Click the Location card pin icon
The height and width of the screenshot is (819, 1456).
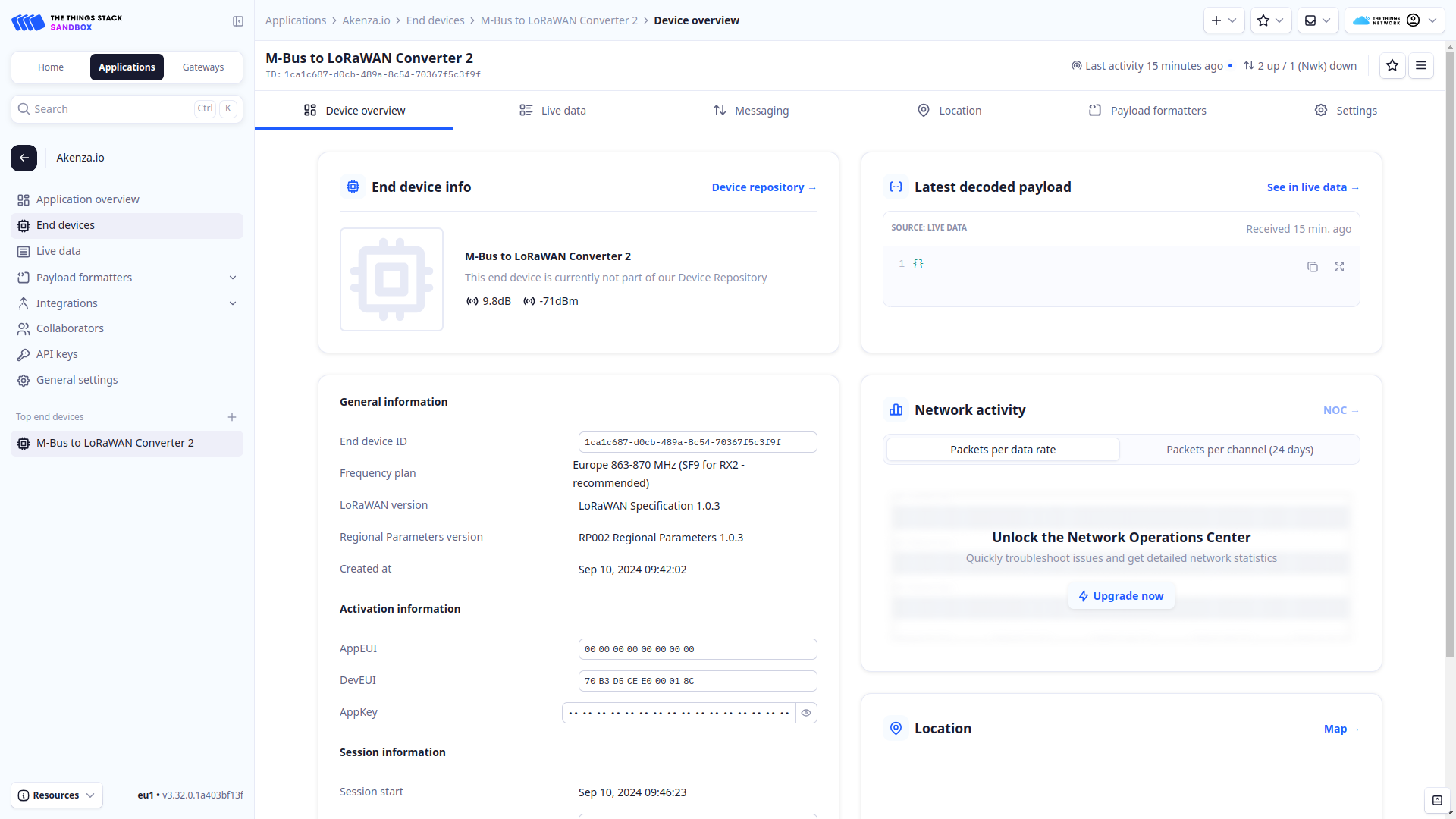click(x=896, y=728)
